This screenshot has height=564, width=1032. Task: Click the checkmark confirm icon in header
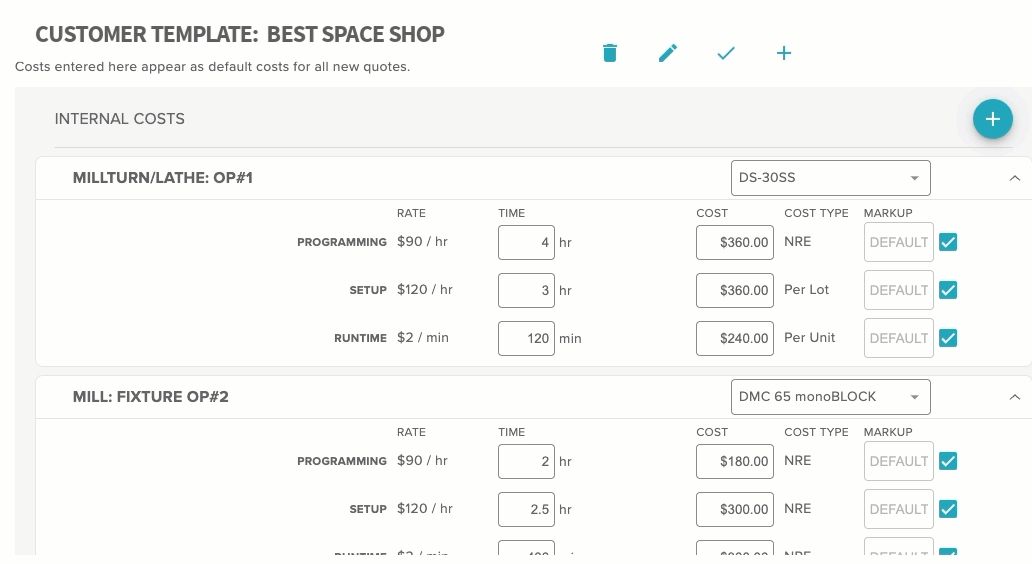coord(726,53)
